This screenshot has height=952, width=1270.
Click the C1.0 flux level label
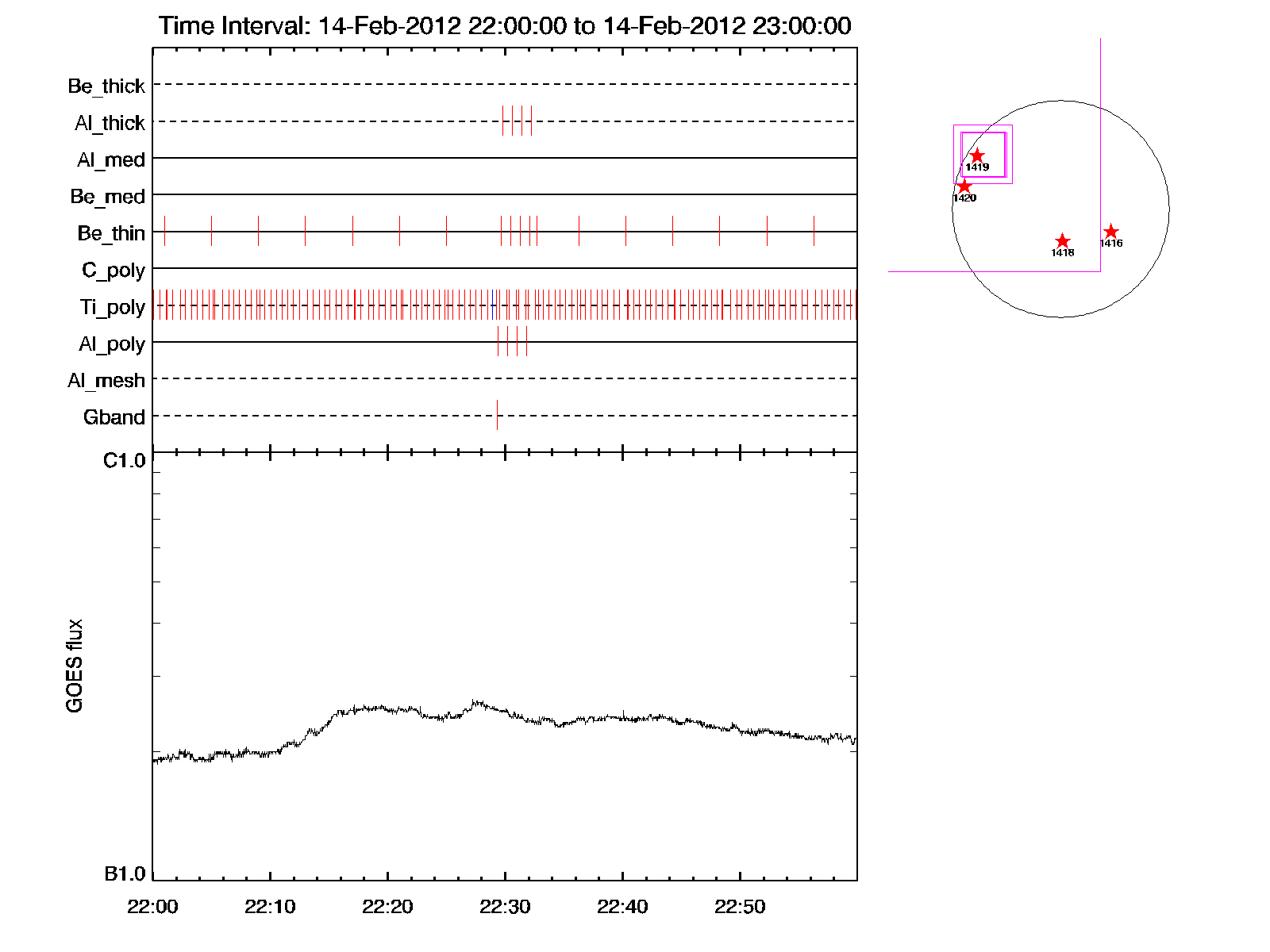point(125,461)
